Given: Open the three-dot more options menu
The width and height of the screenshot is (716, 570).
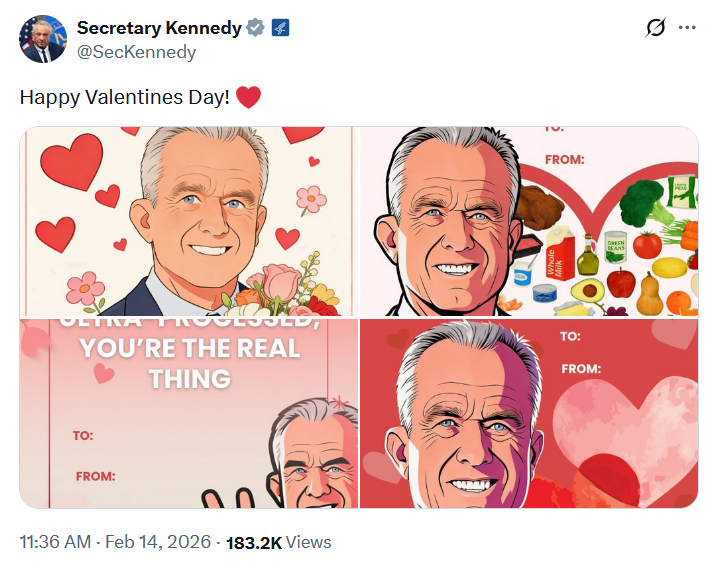Looking at the screenshot, I should click(x=687, y=28).
